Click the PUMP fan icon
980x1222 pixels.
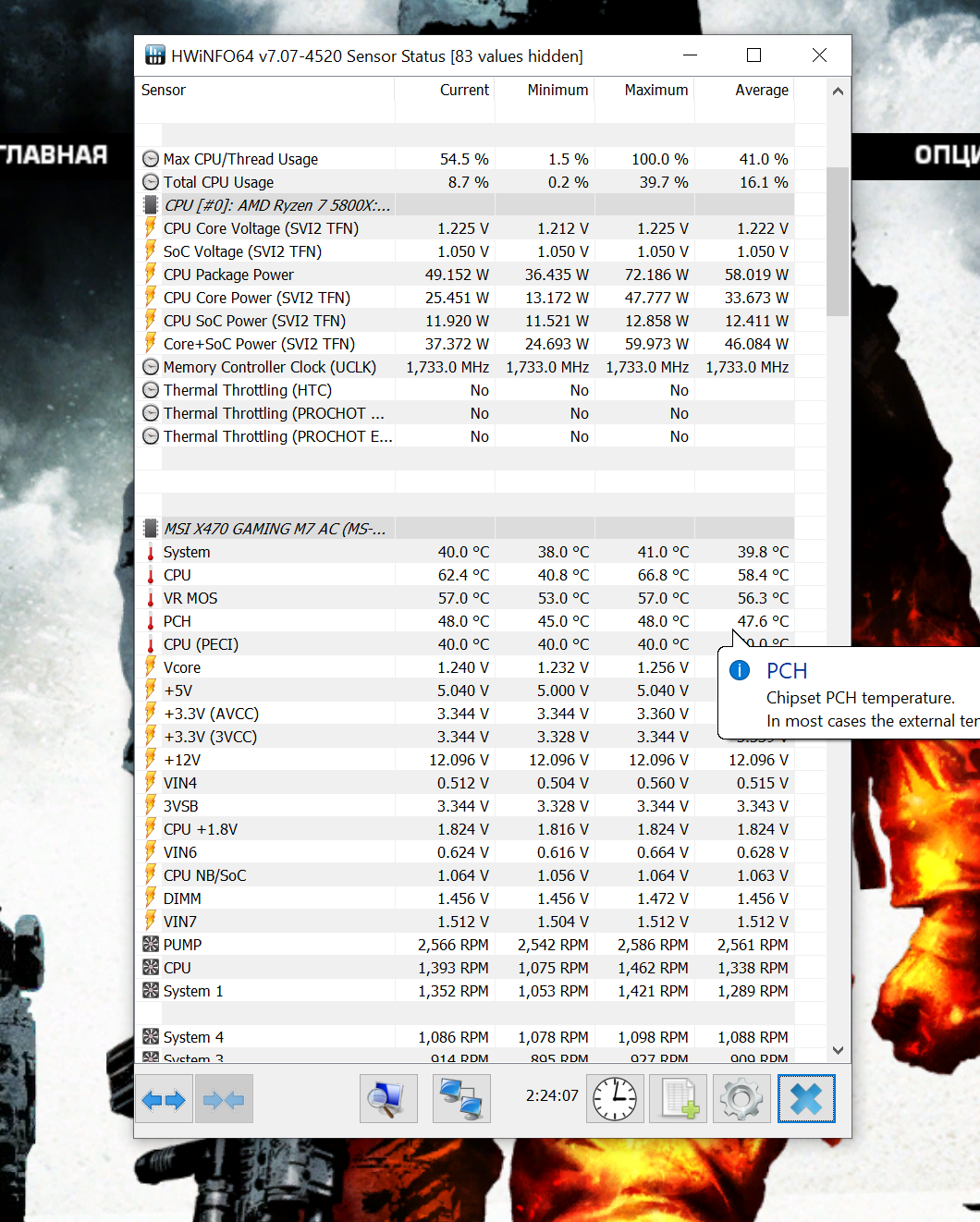tap(151, 944)
